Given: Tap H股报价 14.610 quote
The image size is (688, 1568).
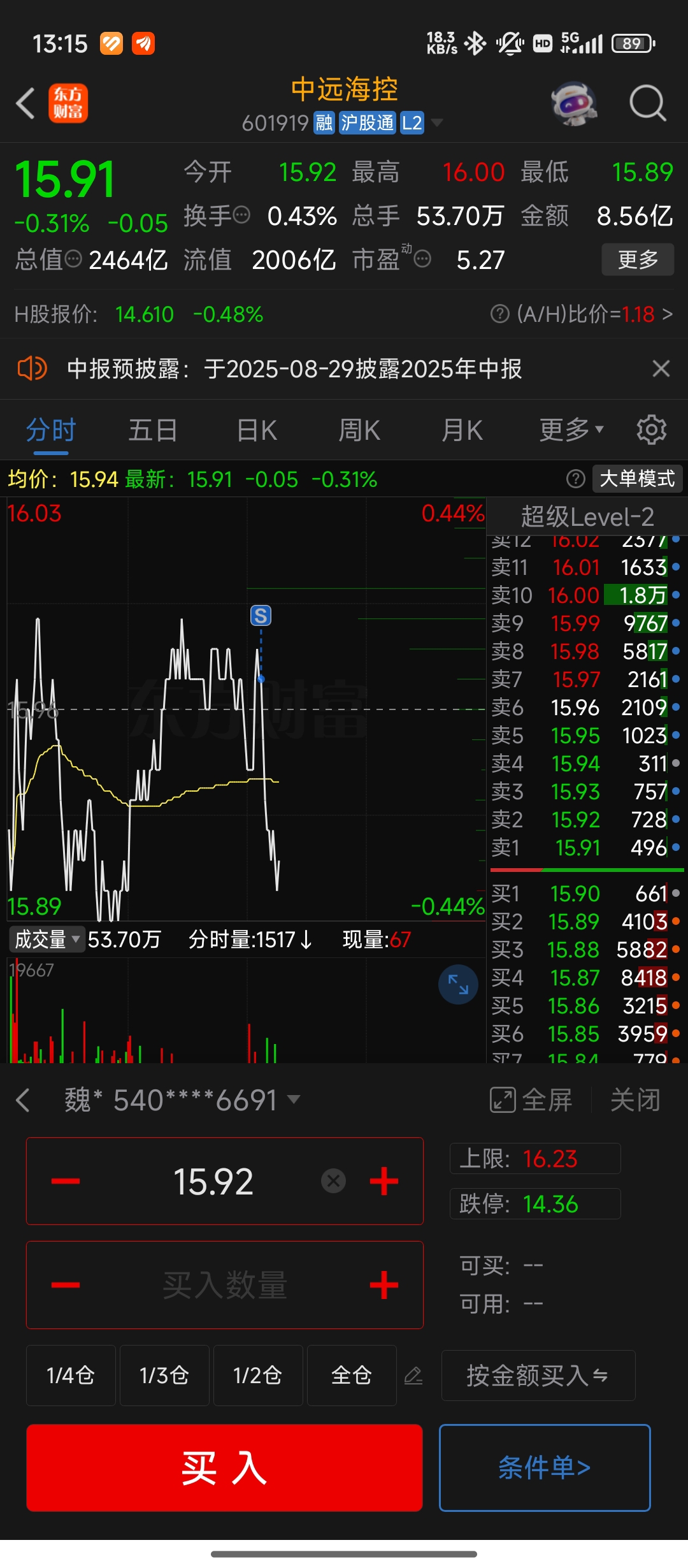Looking at the screenshot, I should (145, 314).
